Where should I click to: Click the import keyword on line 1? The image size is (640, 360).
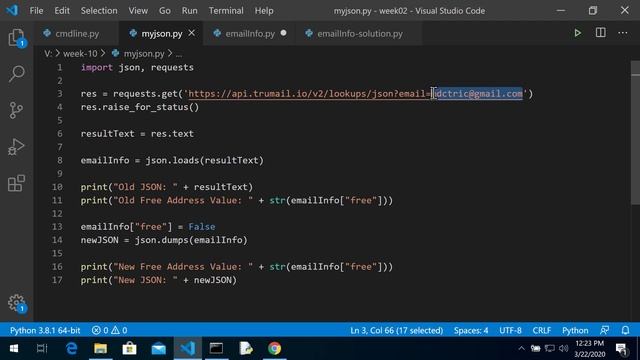pyautogui.click(x=97, y=67)
